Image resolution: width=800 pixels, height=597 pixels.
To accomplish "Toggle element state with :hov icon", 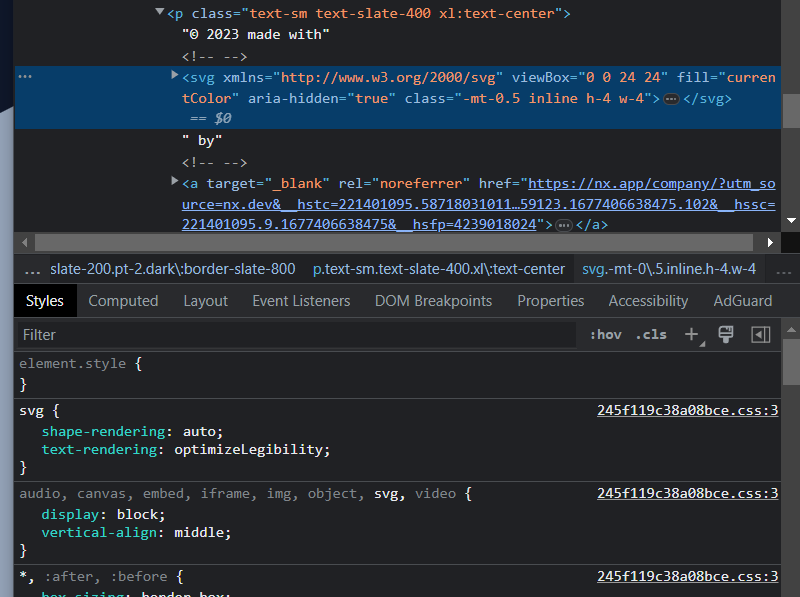I will [604, 334].
